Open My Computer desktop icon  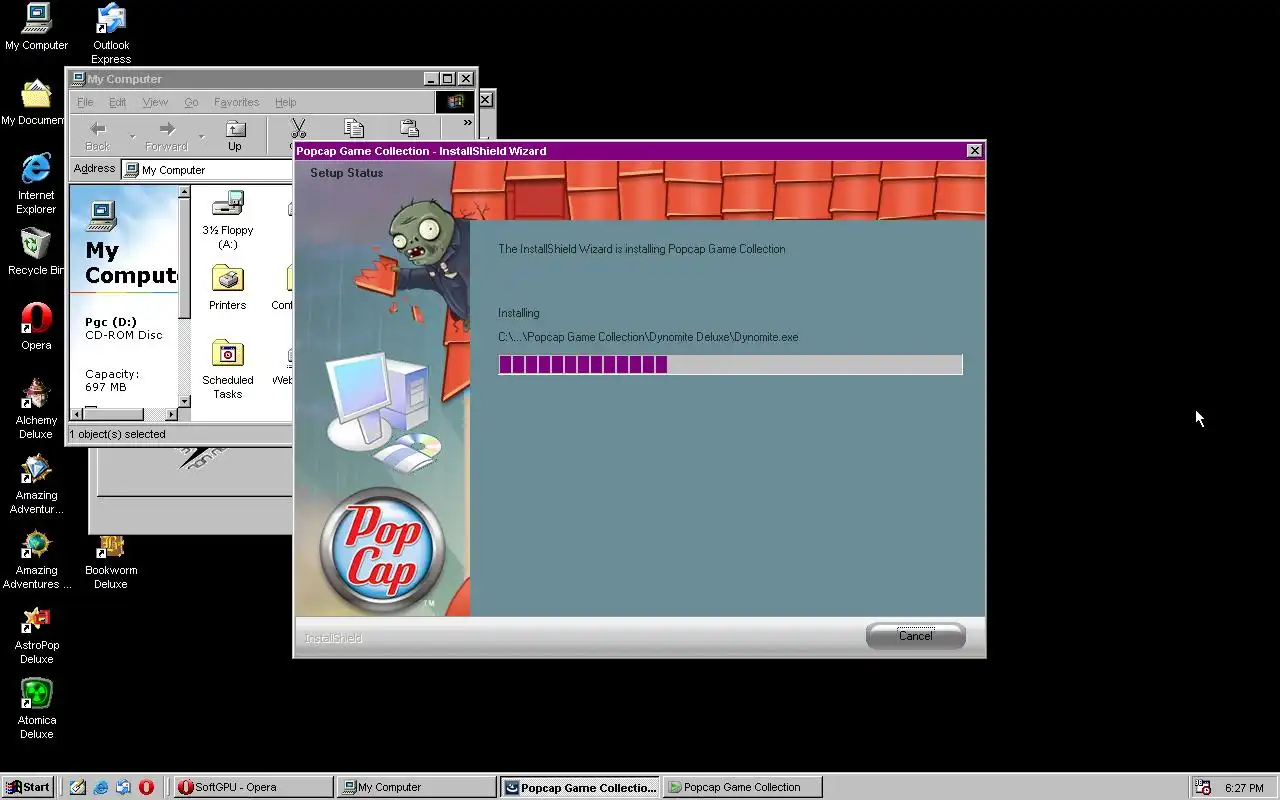36,27
